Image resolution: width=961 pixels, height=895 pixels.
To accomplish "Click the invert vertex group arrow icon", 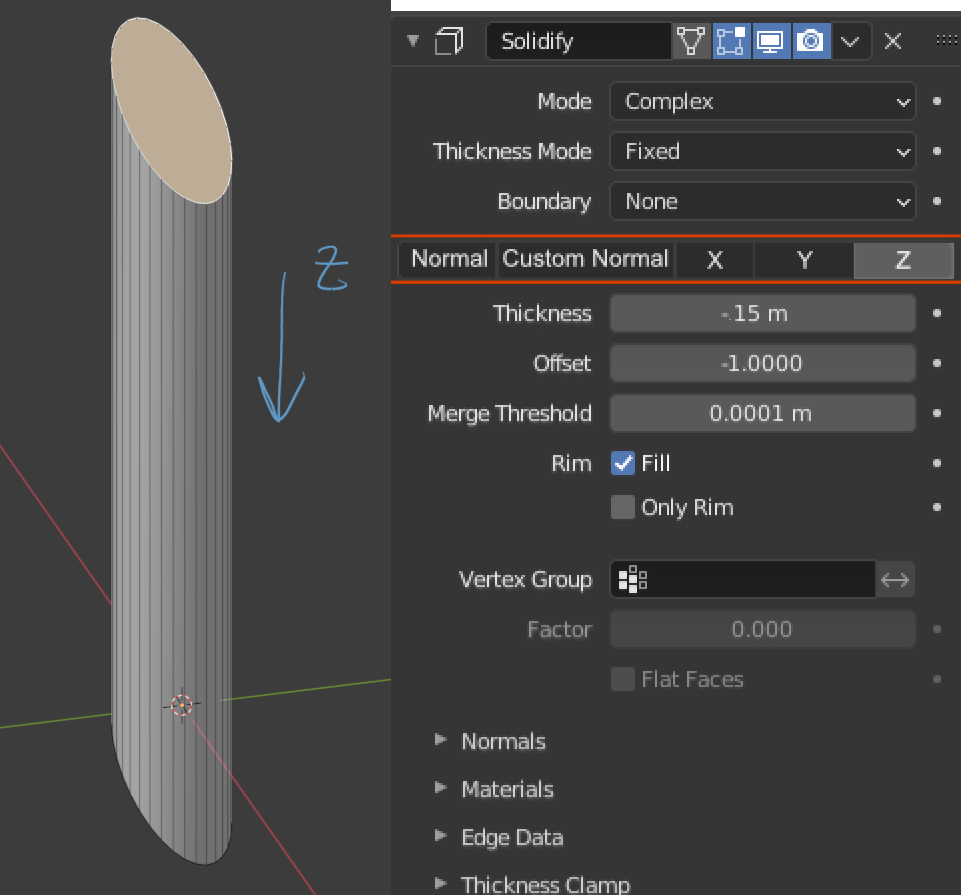I will pos(895,579).
